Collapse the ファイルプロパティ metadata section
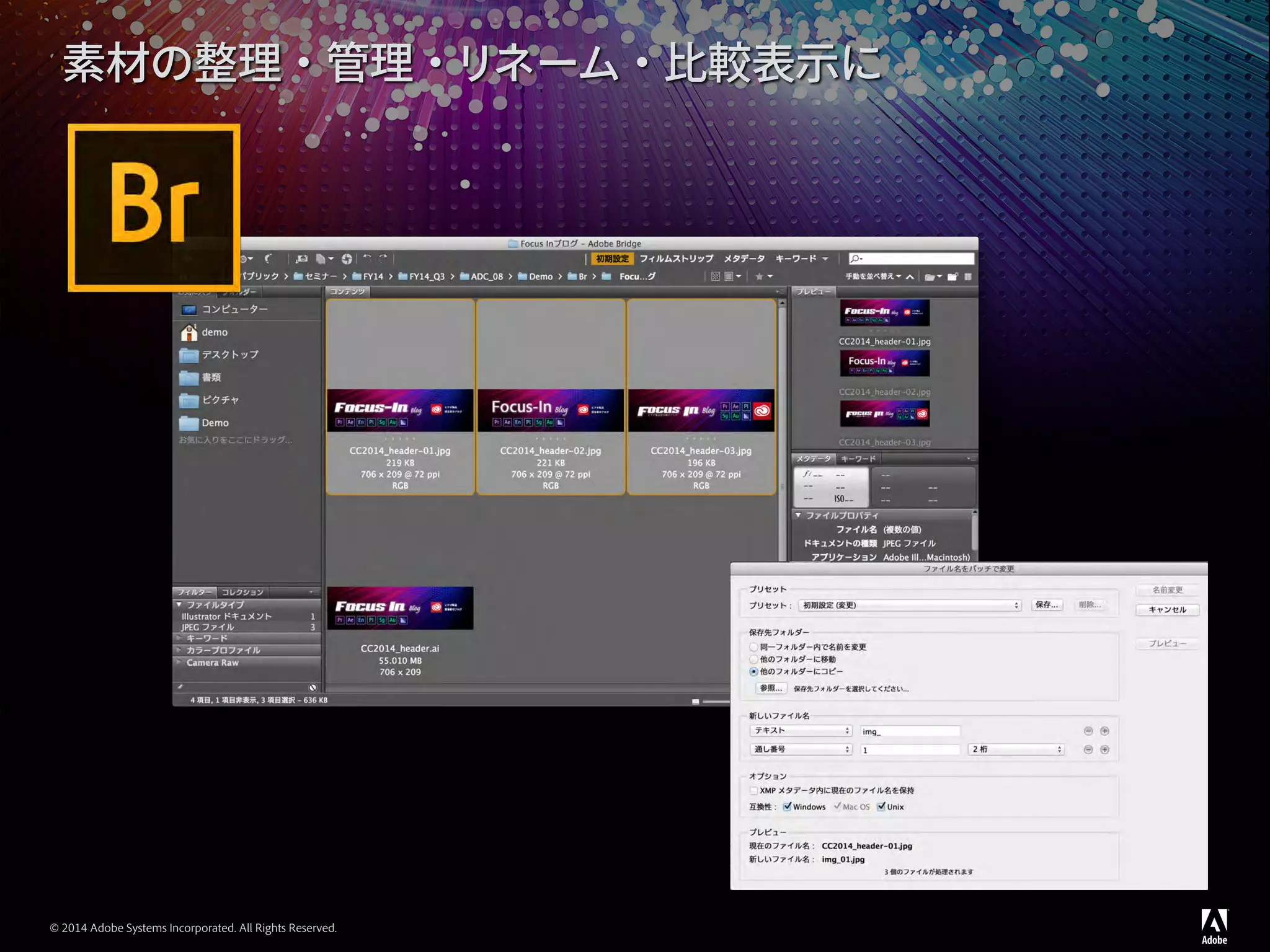 (x=799, y=515)
